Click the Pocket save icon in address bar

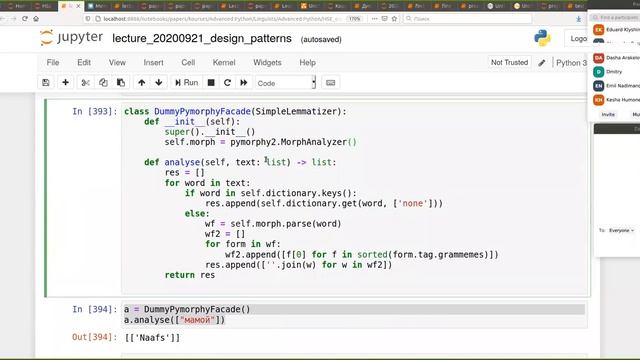(384, 19)
